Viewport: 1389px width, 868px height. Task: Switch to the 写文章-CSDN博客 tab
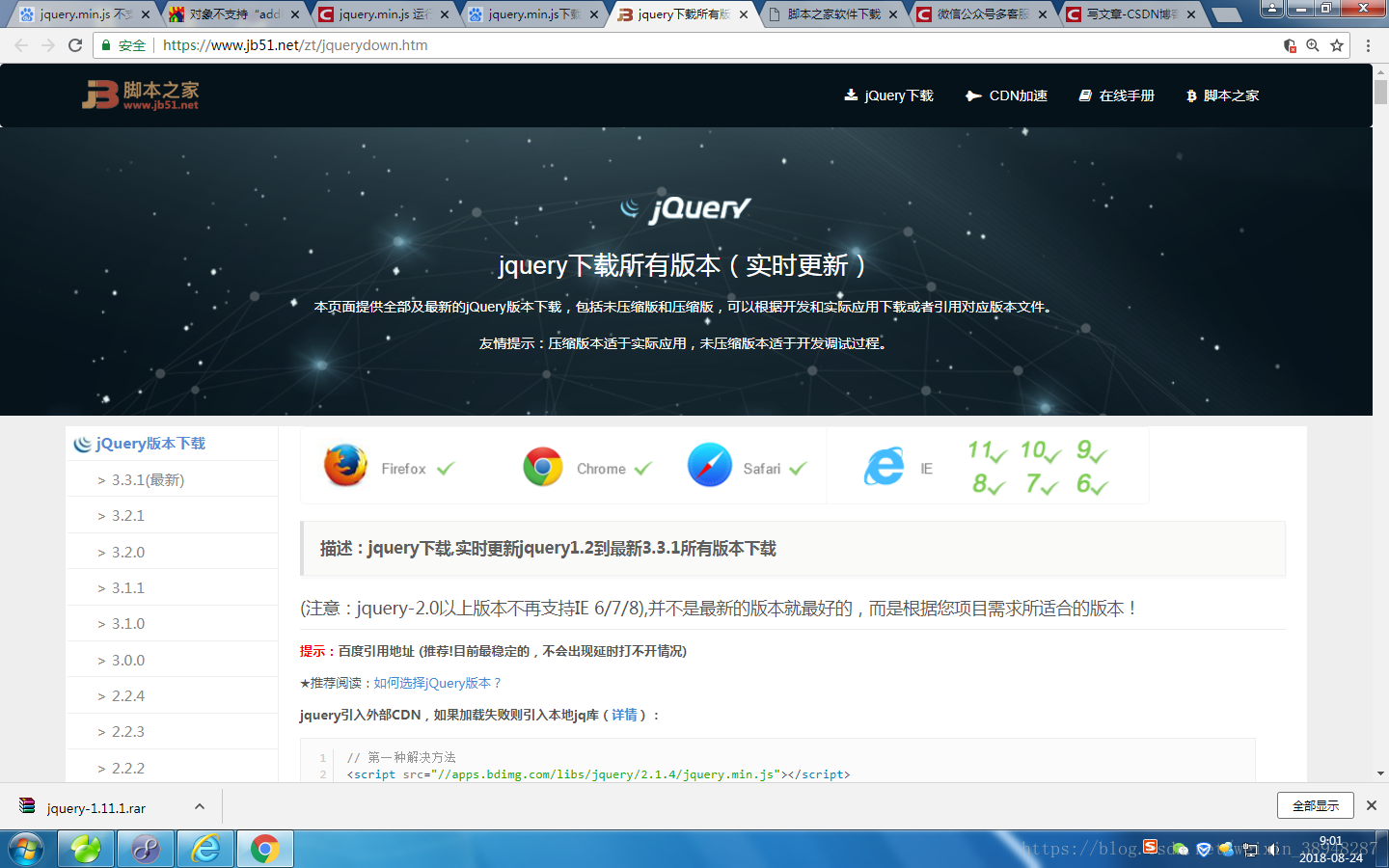coord(1130,14)
